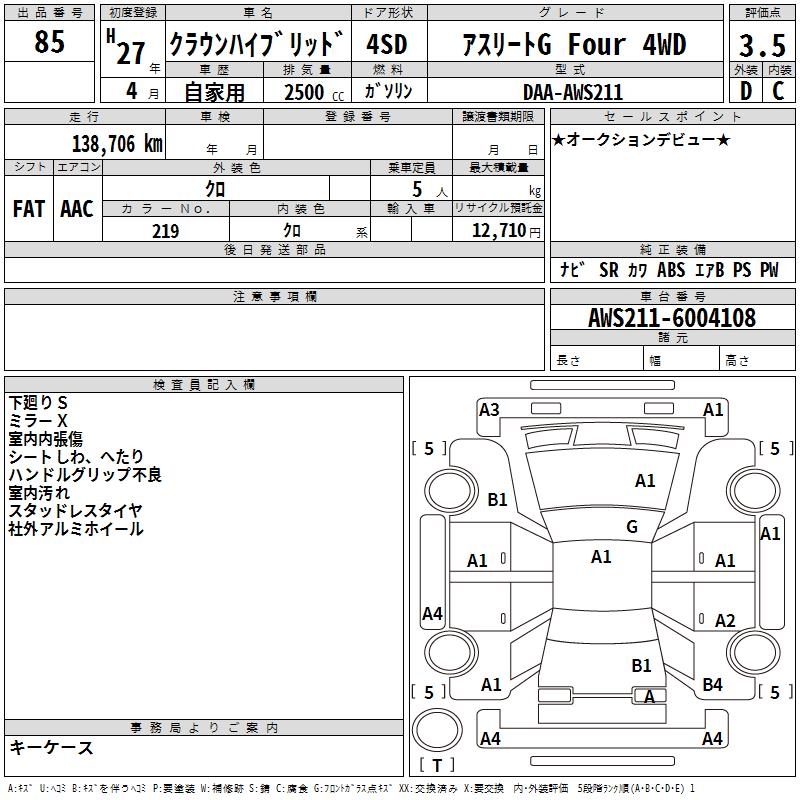The height and width of the screenshot is (800, 800).
Task: Click the AAC air conditioner cell
Action: tap(77, 208)
